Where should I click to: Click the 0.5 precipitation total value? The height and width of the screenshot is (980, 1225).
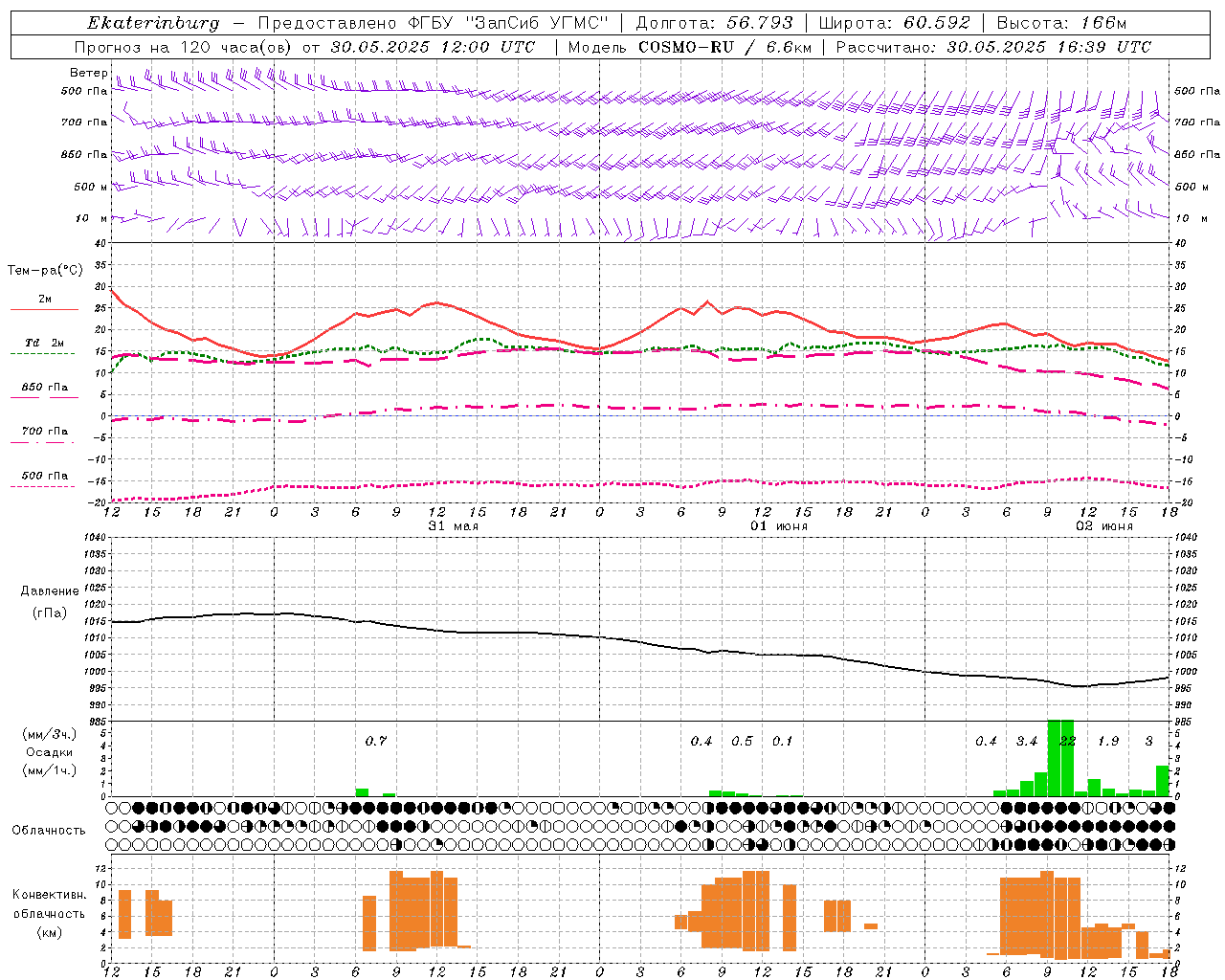coord(742,741)
